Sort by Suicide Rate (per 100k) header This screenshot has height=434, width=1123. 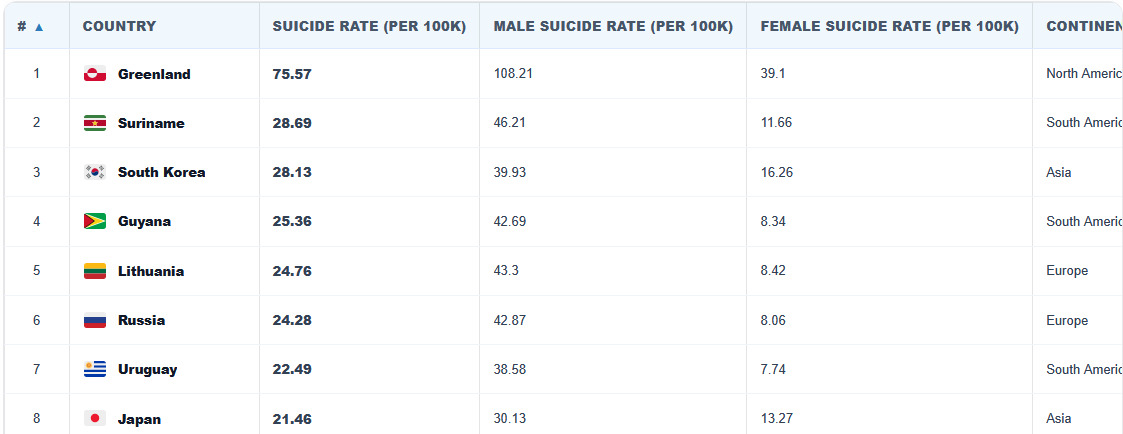(369, 26)
